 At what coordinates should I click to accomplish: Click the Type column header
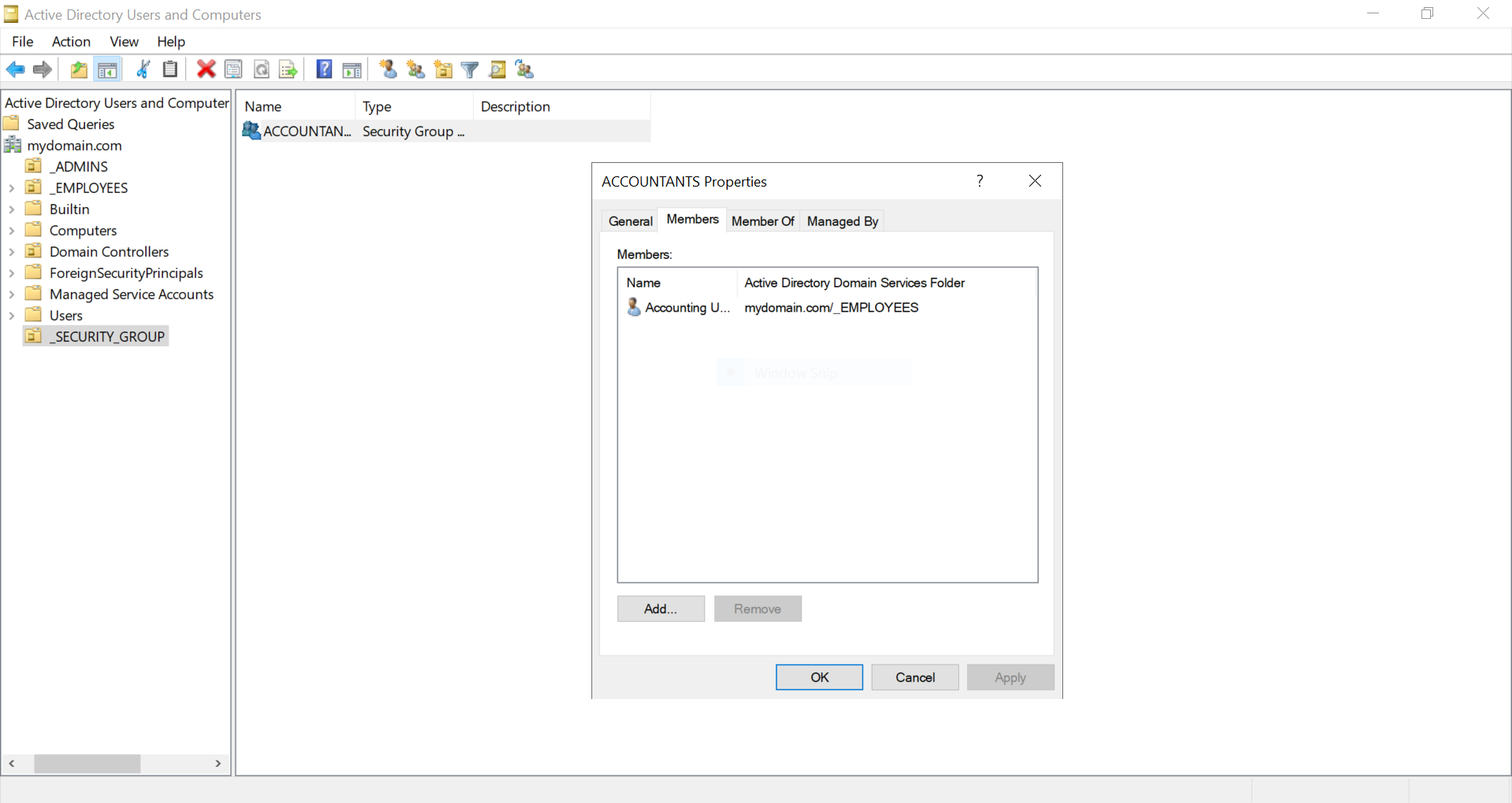[x=414, y=106]
